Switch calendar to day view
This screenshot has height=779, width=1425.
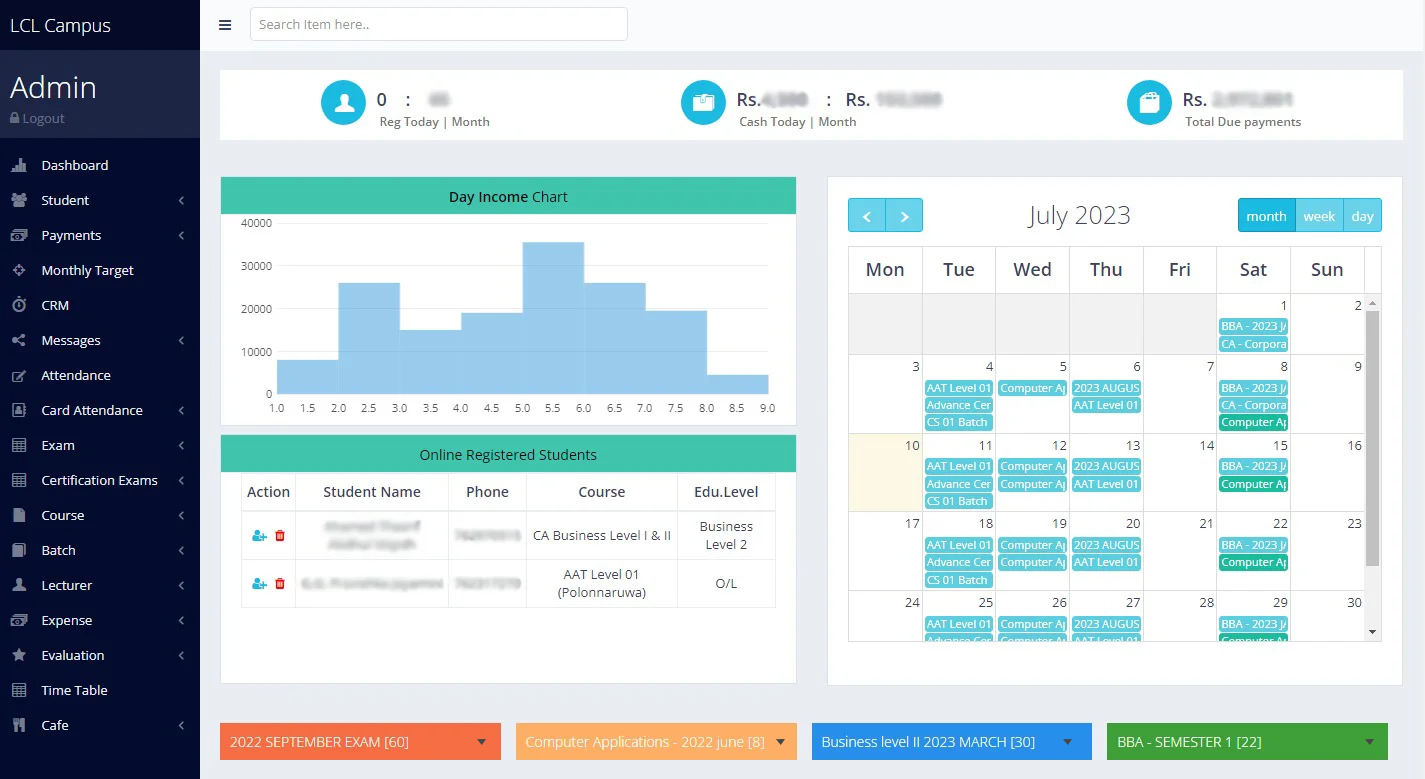(1362, 216)
